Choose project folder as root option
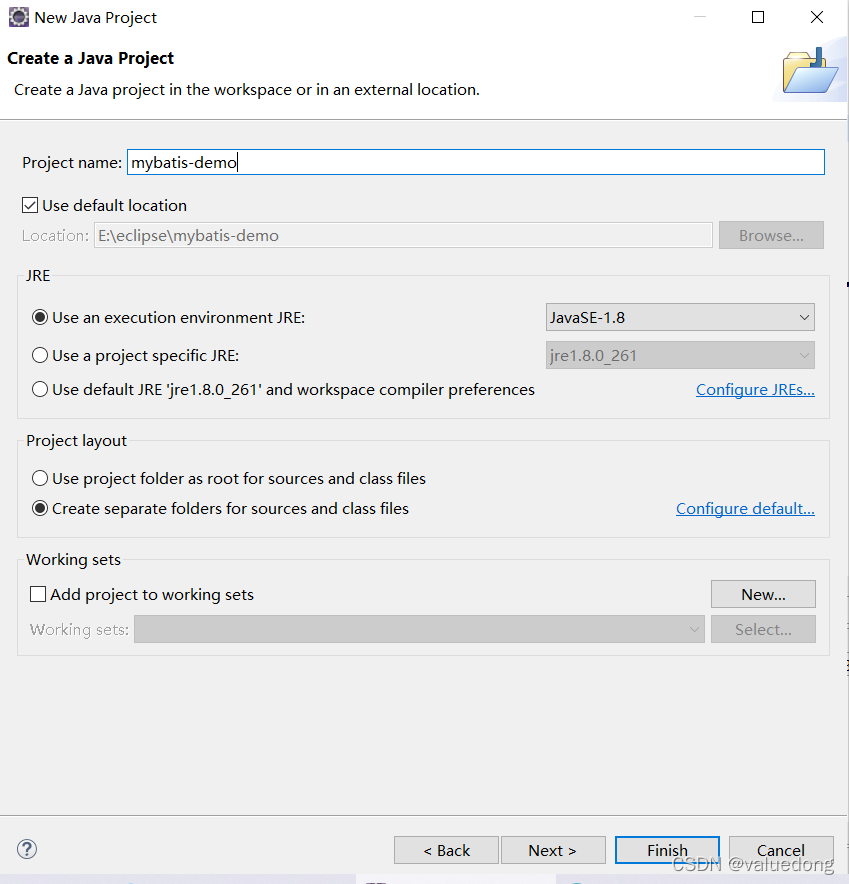The width and height of the screenshot is (849, 884). (x=40, y=478)
